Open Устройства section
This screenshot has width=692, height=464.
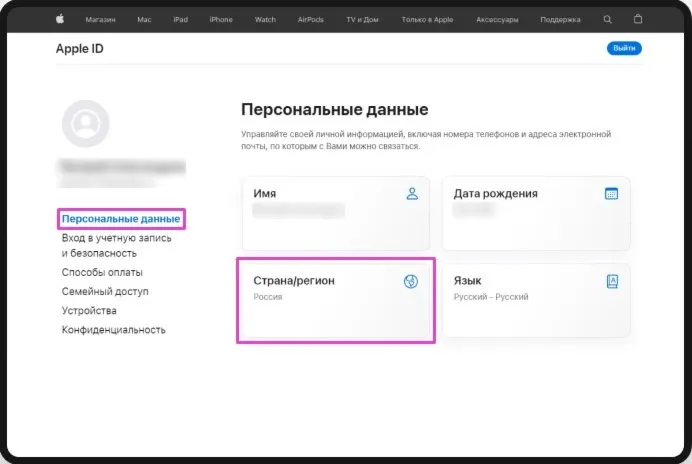coord(89,311)
